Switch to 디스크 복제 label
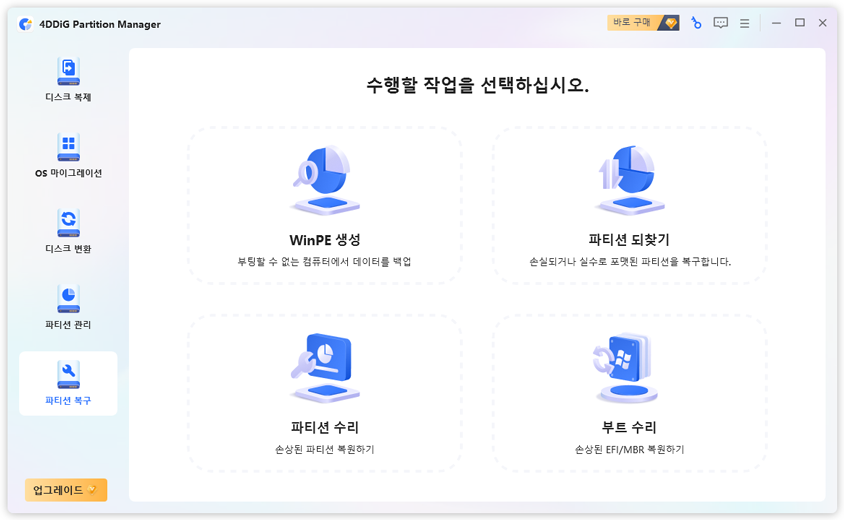This screenshot has width=844, height=520. point(68,97)
